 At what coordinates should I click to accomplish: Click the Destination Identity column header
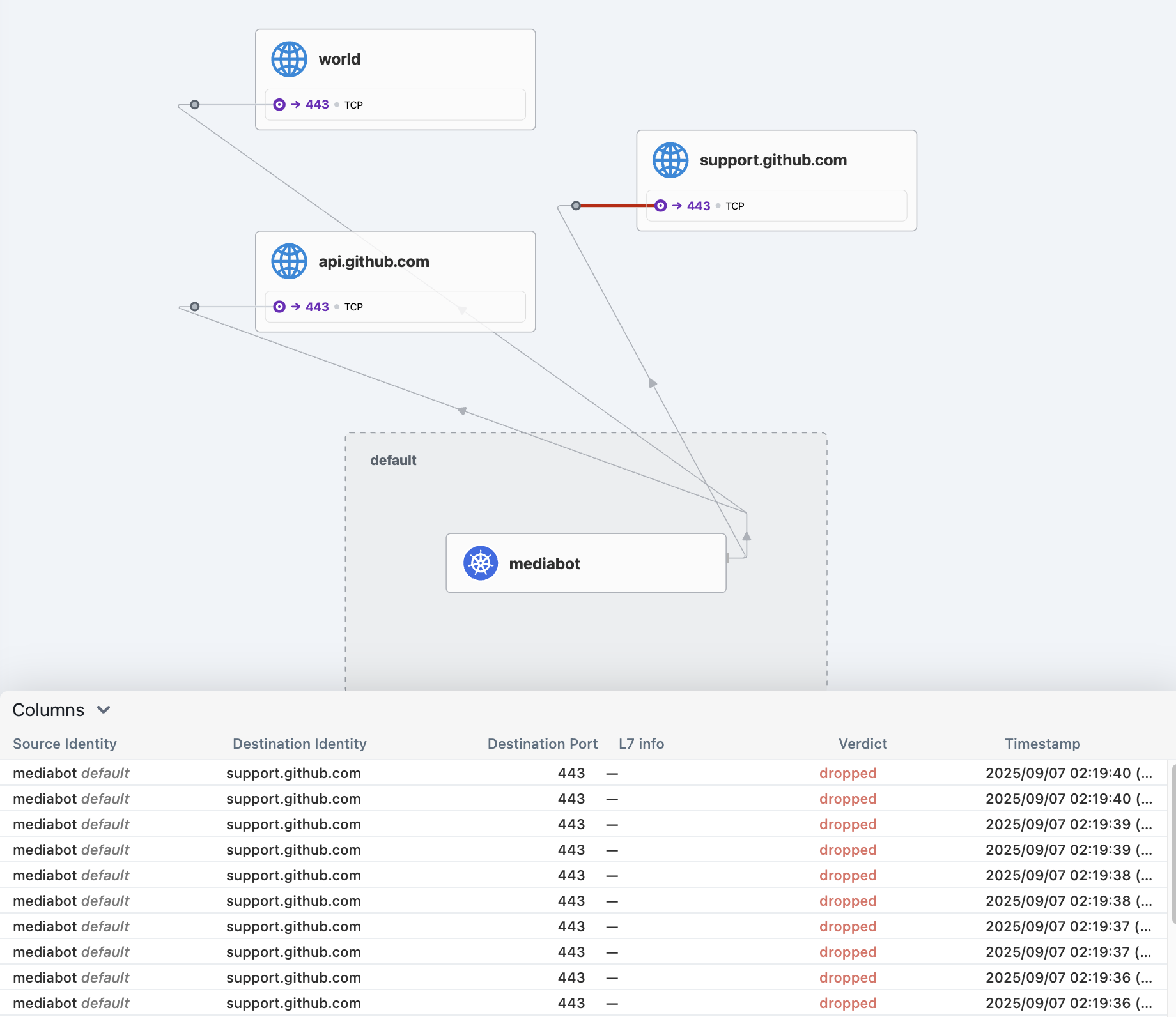click(x=300, y=744)
